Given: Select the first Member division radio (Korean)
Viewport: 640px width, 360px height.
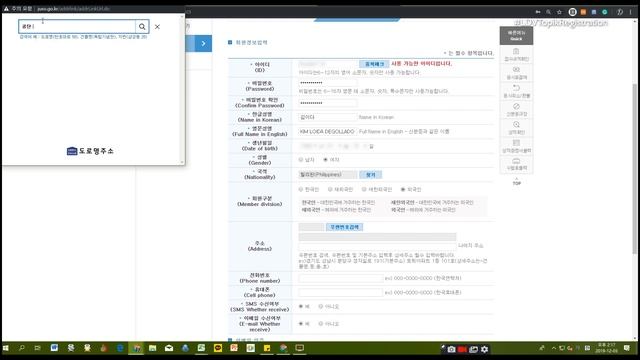Looking at the screenshot, I should coord(301,189).
